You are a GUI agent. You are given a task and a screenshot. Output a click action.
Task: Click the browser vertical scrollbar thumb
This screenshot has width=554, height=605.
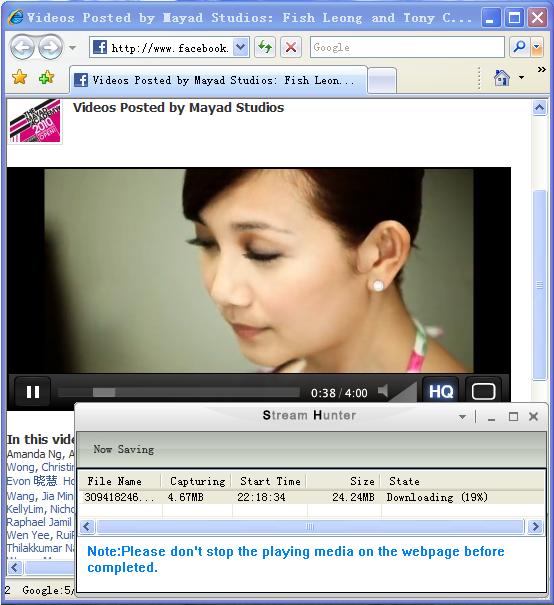(539, 285)
